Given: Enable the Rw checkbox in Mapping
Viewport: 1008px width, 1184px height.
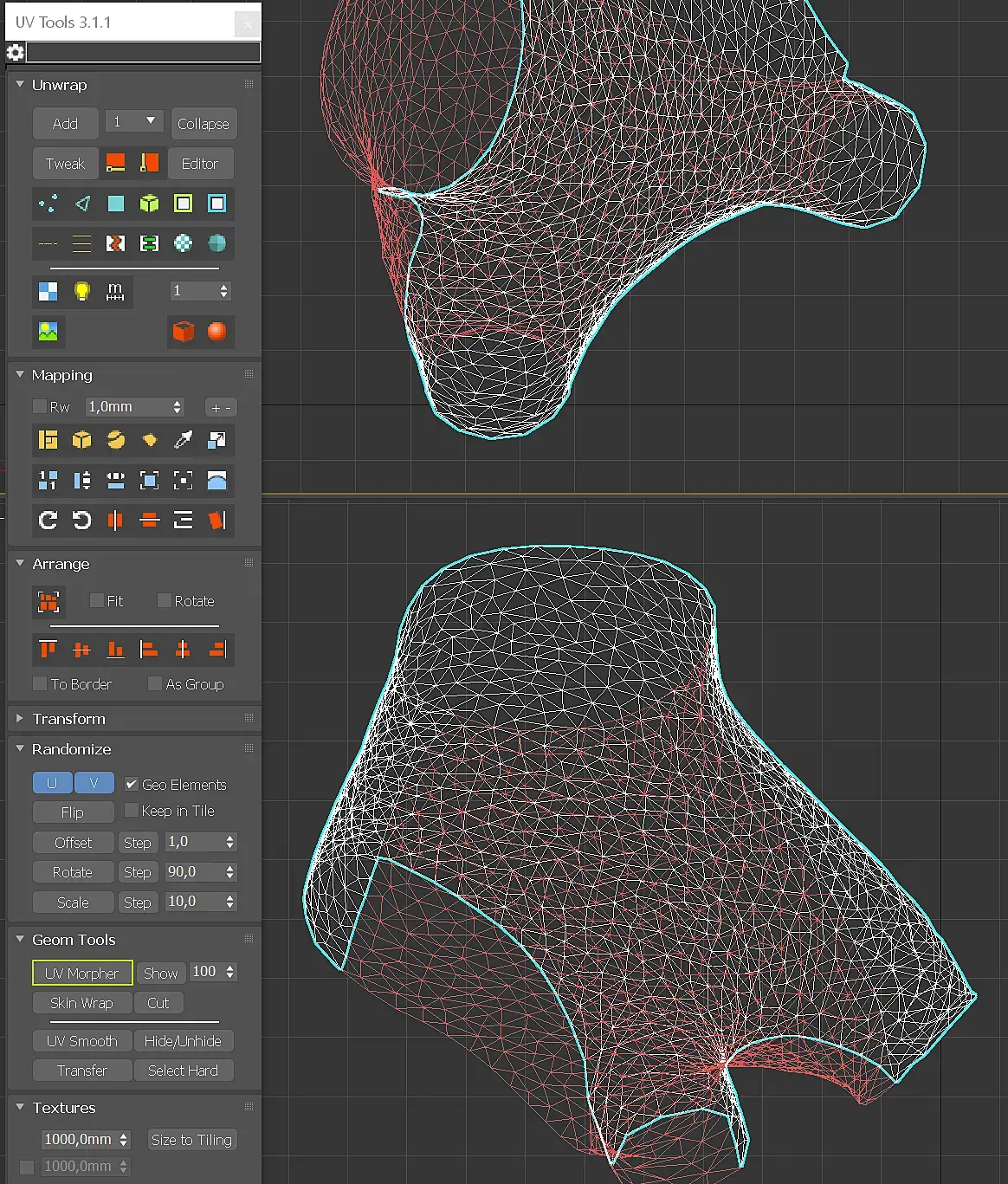Looking at the screenshot, I should click(x=40, y=406).
